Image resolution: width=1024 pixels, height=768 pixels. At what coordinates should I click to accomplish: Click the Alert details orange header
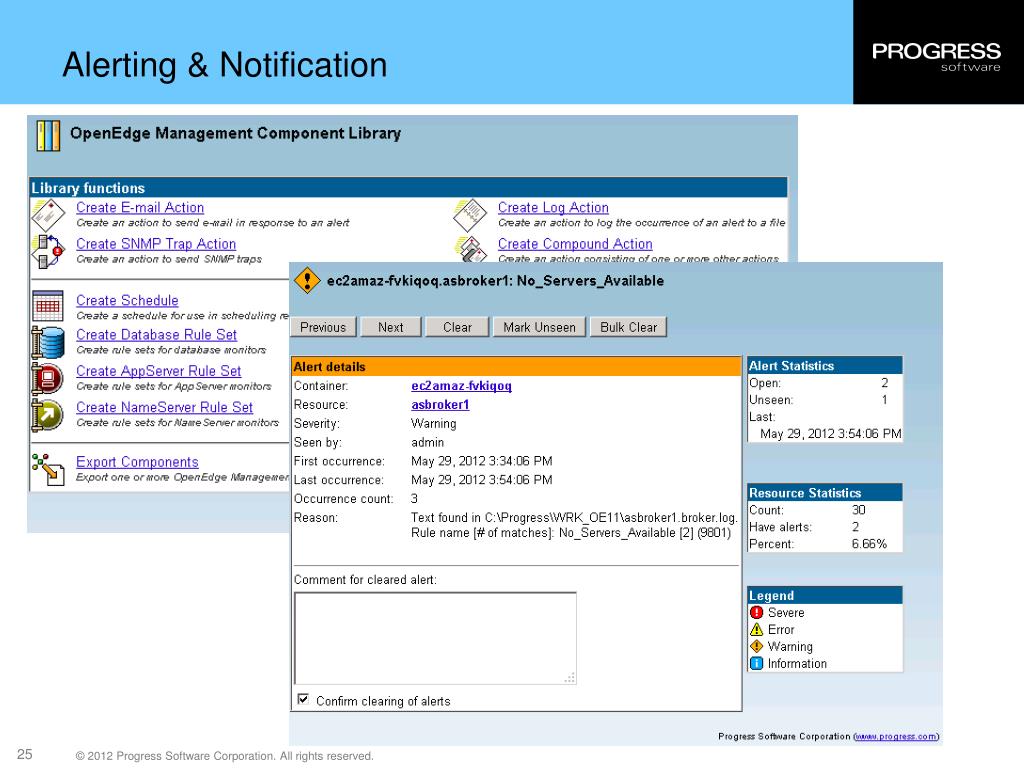tap(516, 366)
